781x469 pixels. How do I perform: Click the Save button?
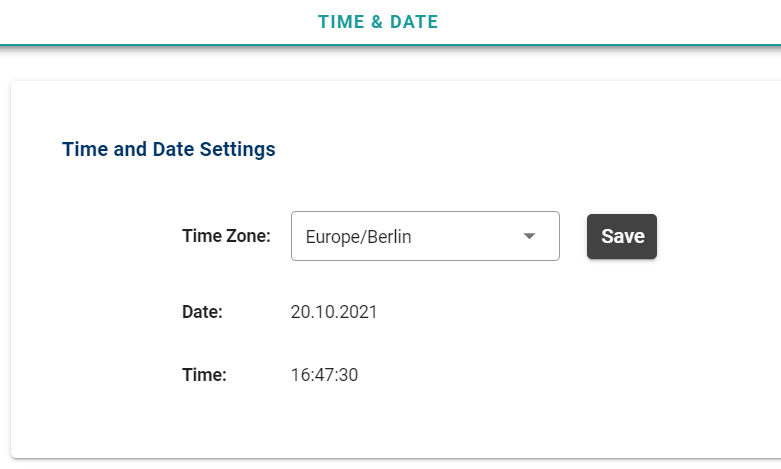[622, 237]
